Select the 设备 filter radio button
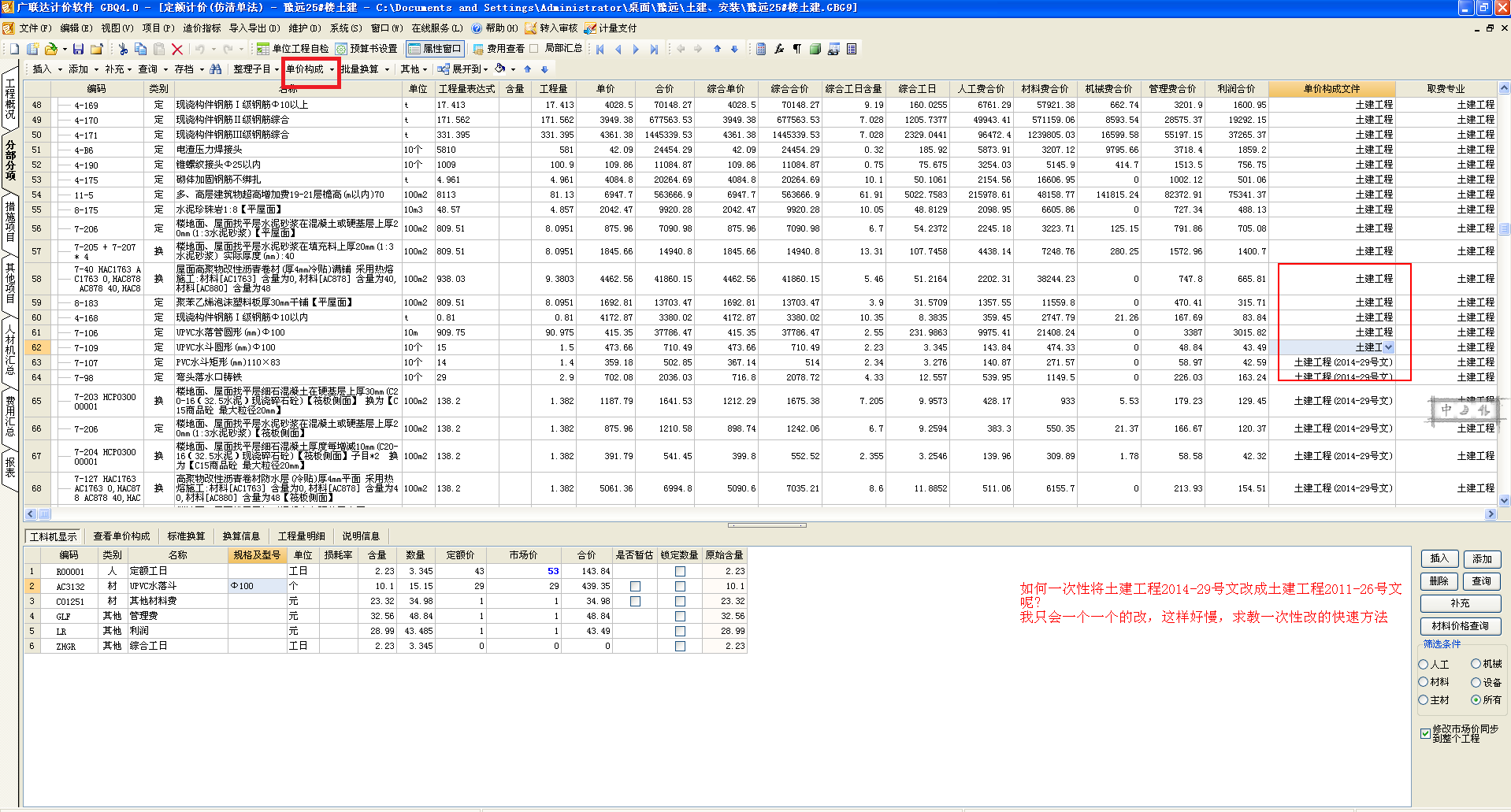The width and height of the screenshot is (1511, 812). pos(1476,682)
